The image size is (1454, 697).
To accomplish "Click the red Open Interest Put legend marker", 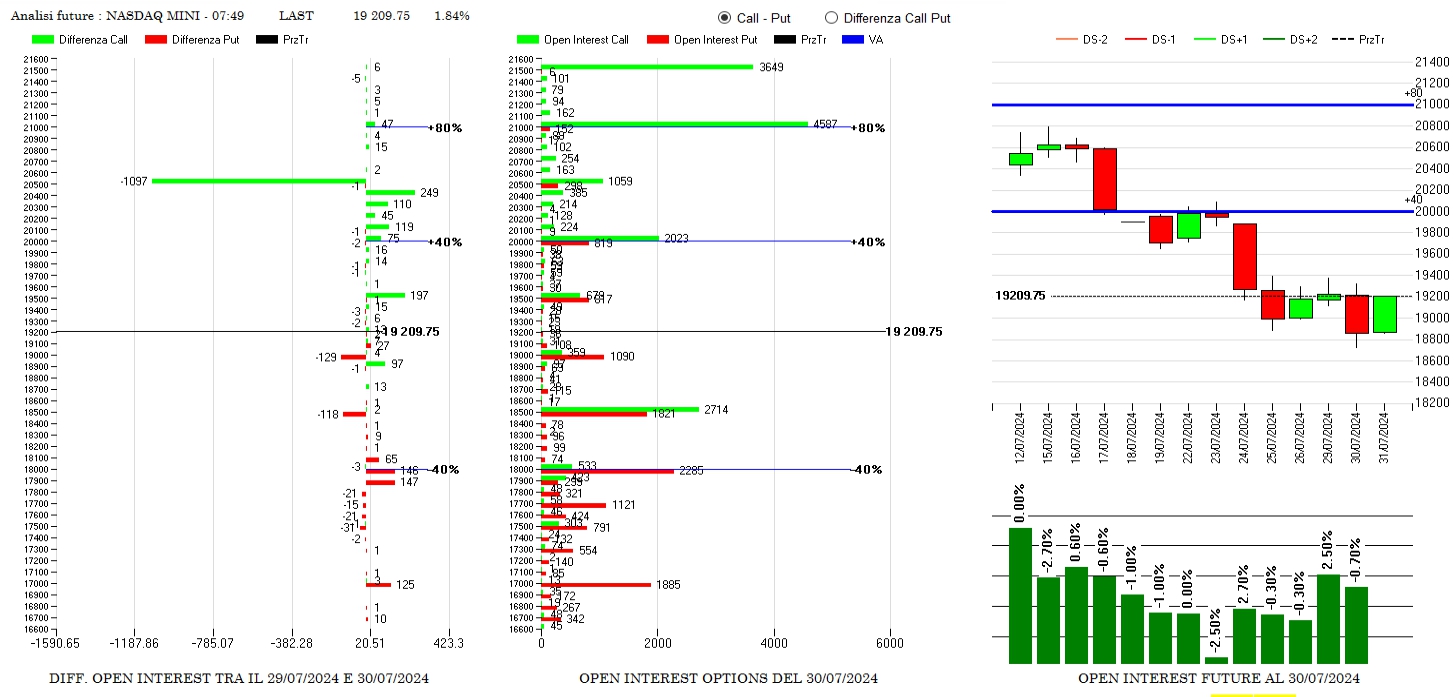I will [x=657, y=40].
